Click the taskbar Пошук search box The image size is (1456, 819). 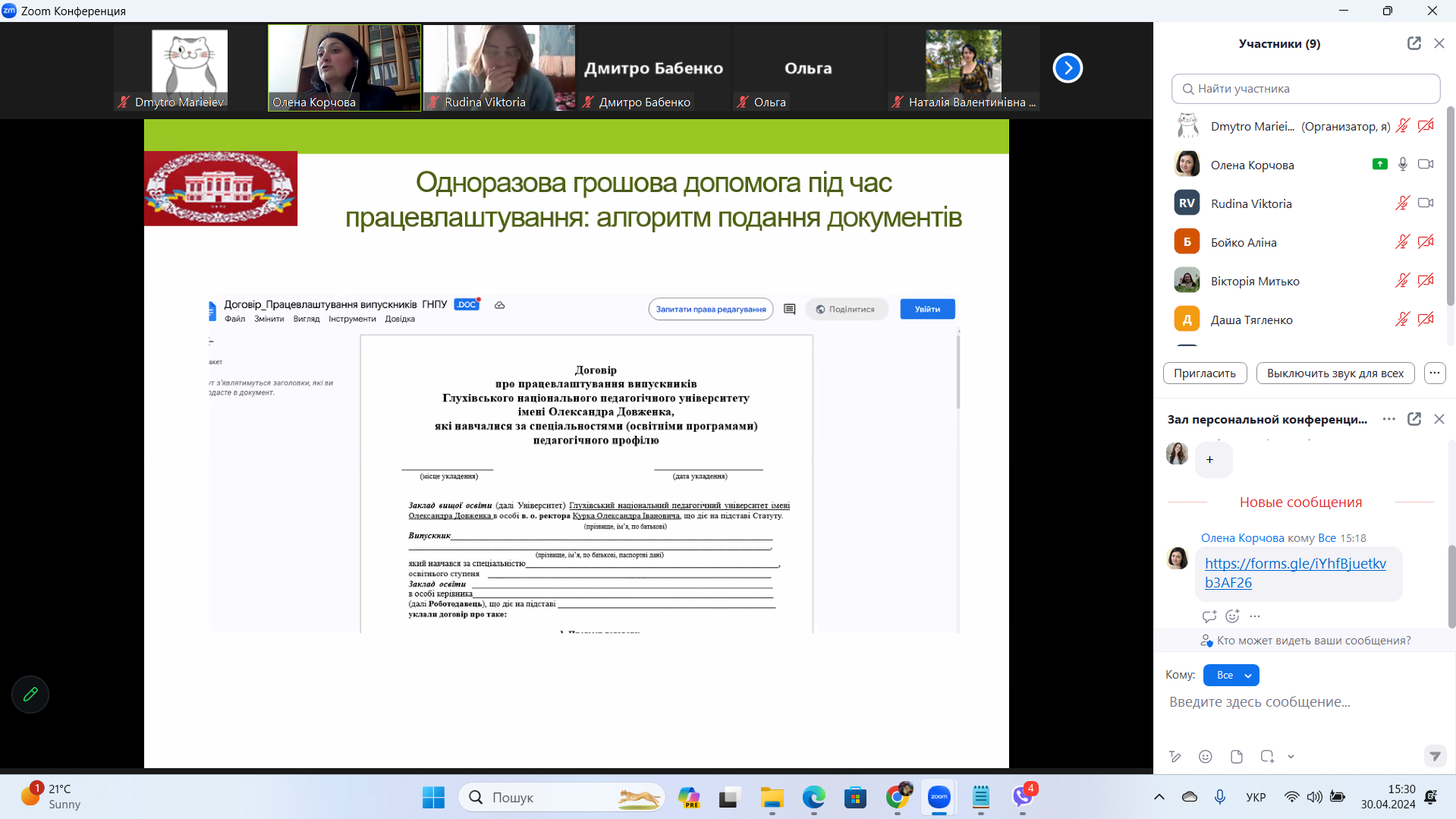tap(561, 797)
